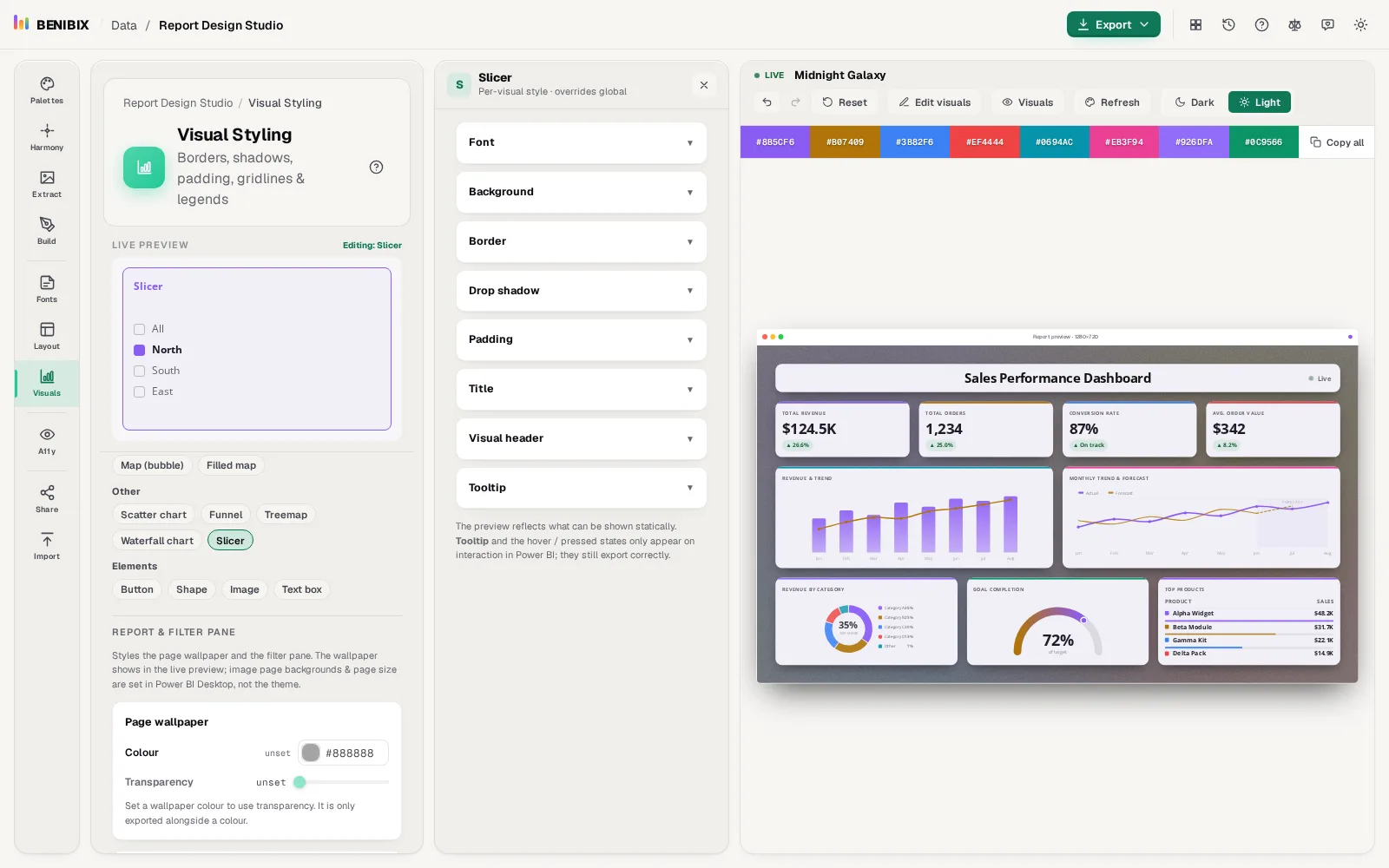Viewport: 1389px width, 868px height.
Task: Toggle the theme sun icon in header
Action: 1360,25
